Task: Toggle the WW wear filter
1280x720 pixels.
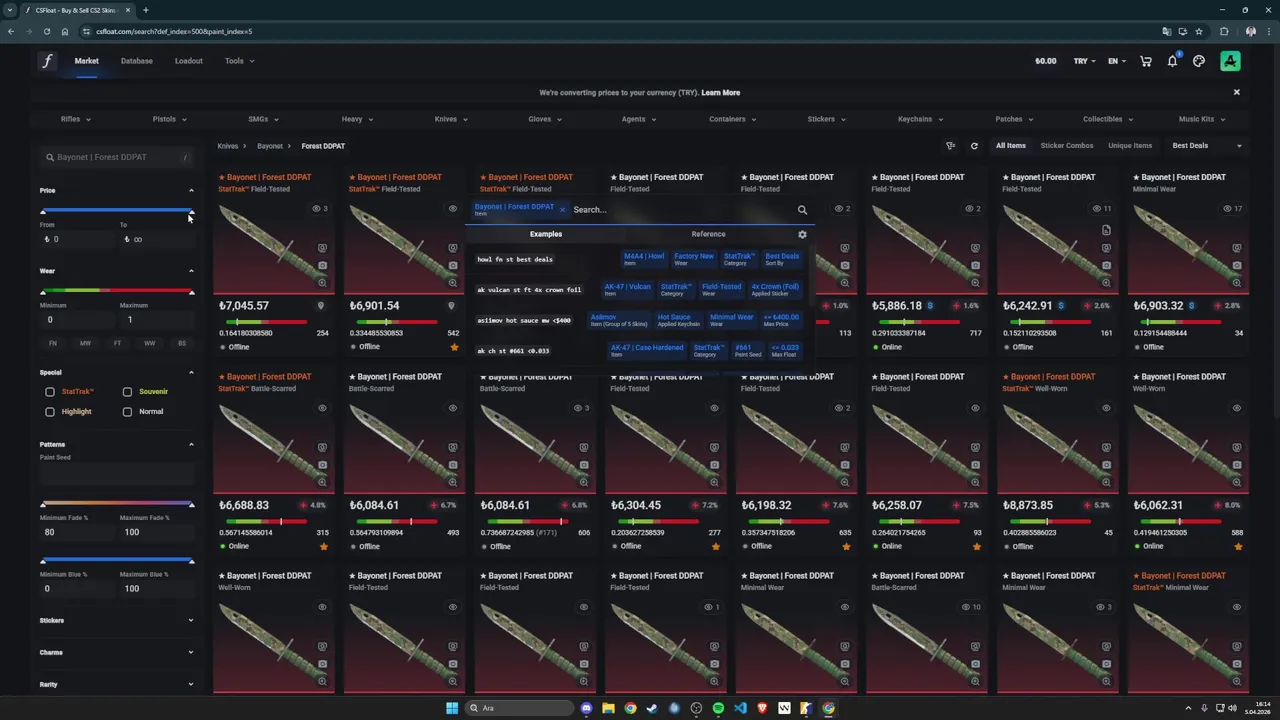Action: (x=149, y=343)
